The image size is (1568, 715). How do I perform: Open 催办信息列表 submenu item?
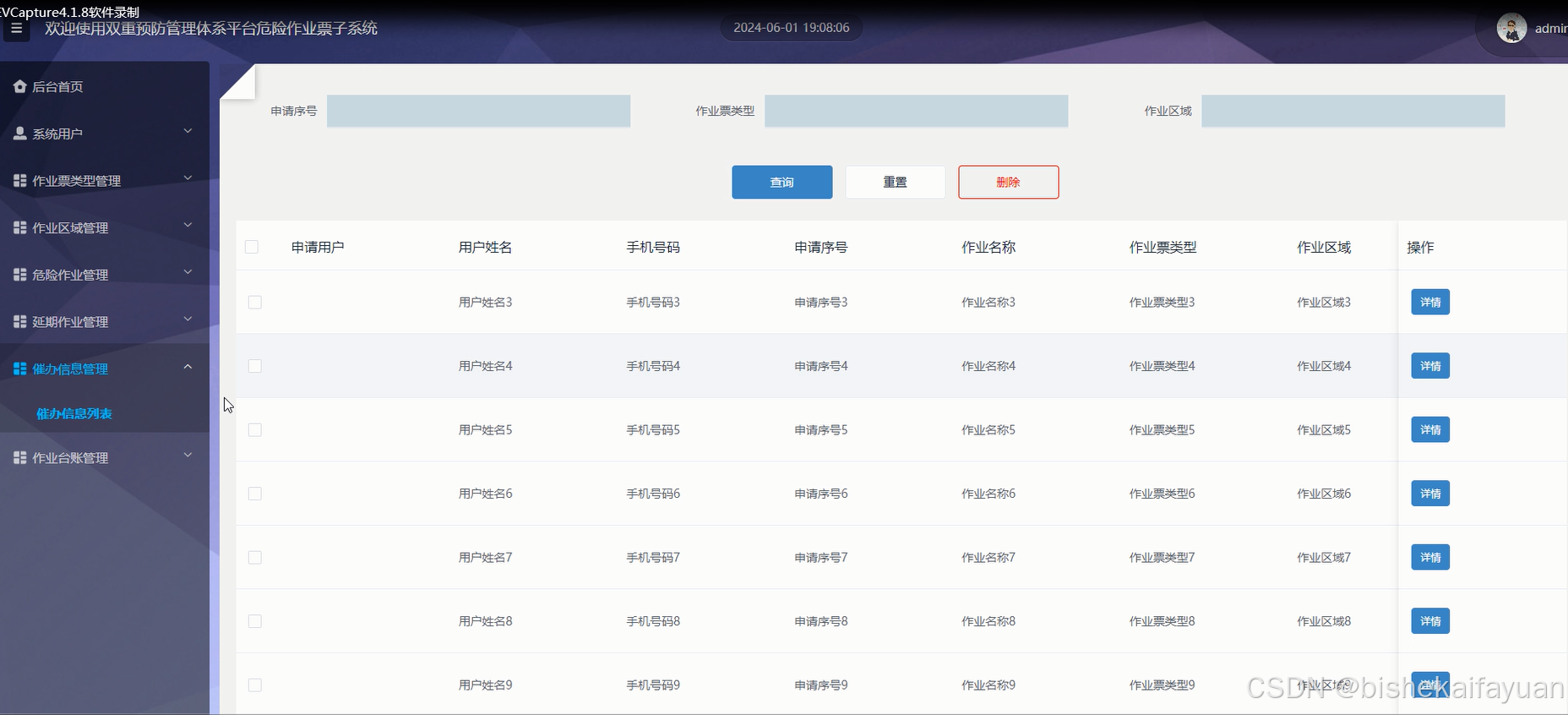click(74, 413)
